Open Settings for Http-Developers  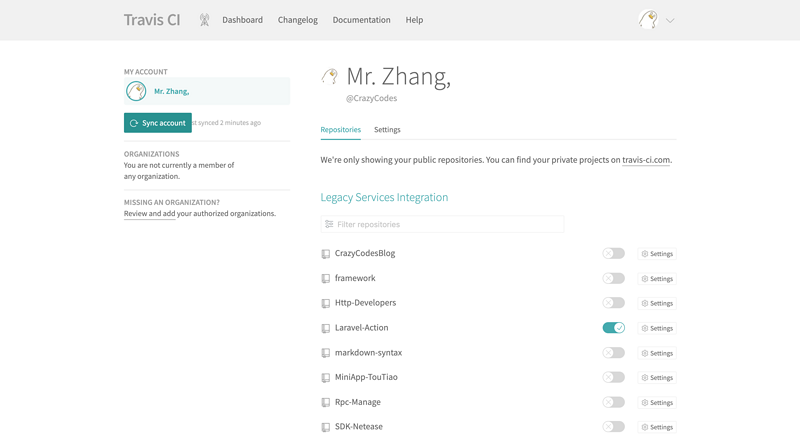point(657,303)
